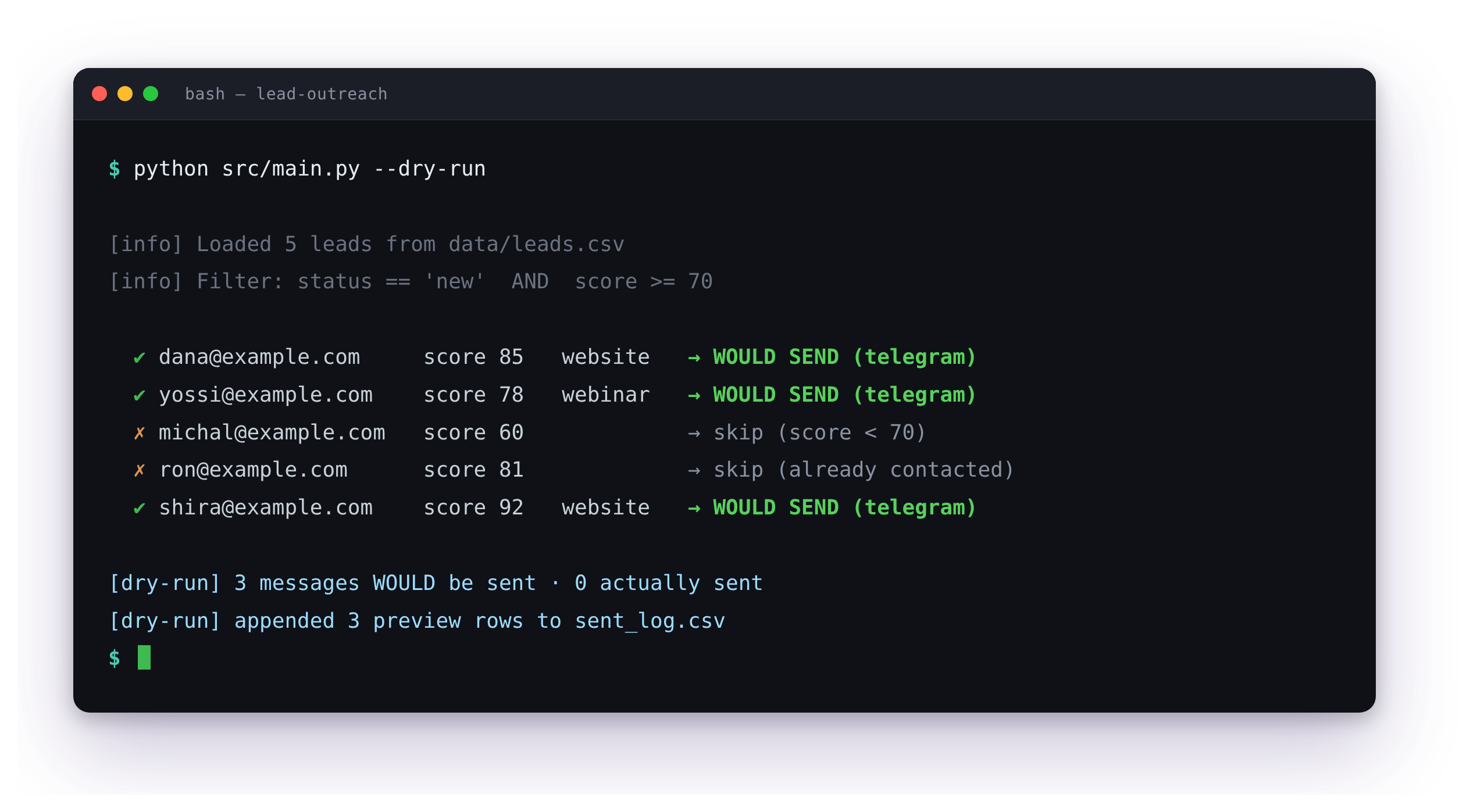
Task: Click the gray arrow before skip (already contacted)
Action: pyautogui.click(x=694, y=470)
